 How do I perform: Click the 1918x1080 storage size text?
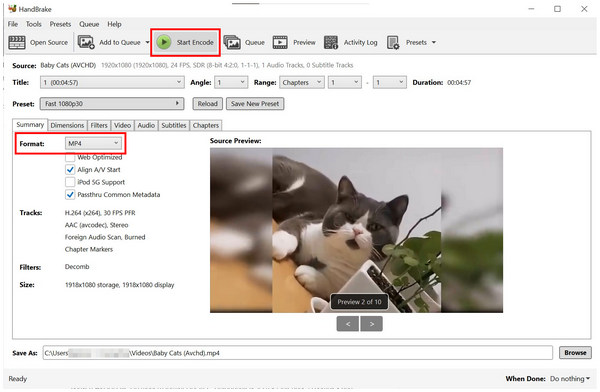(x=119, y=285)
